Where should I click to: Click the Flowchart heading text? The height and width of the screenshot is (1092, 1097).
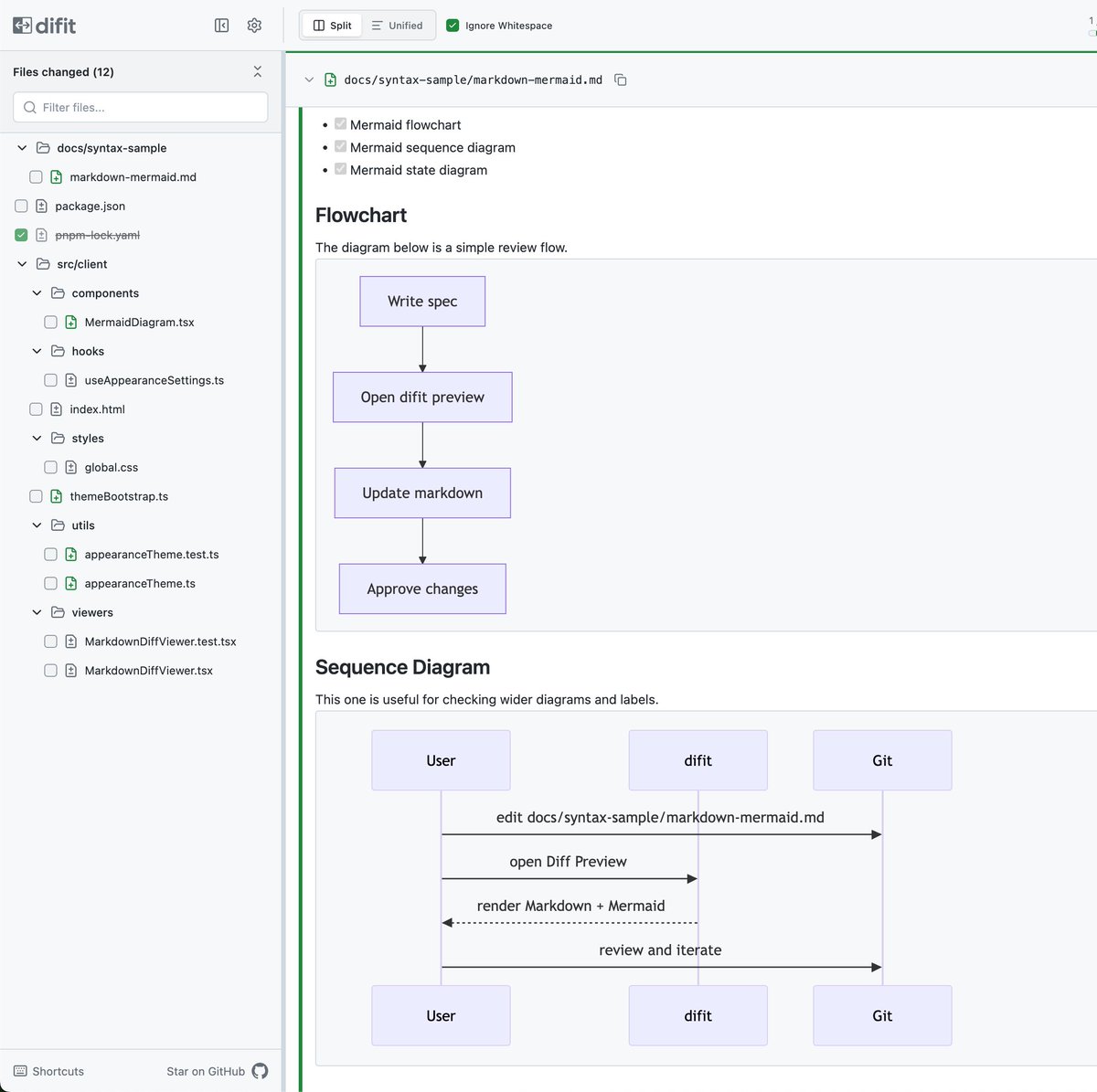click(x=361, y=216)
